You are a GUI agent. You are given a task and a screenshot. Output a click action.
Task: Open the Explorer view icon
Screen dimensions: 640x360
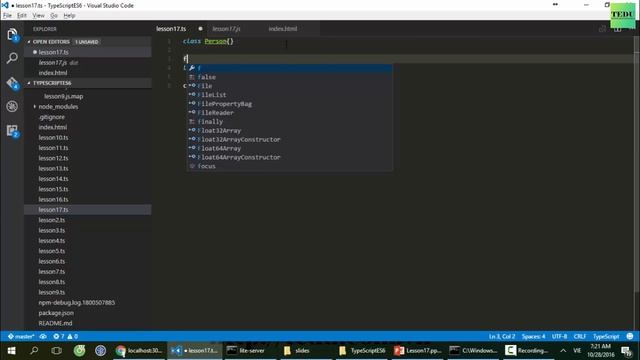pos(12,34)
